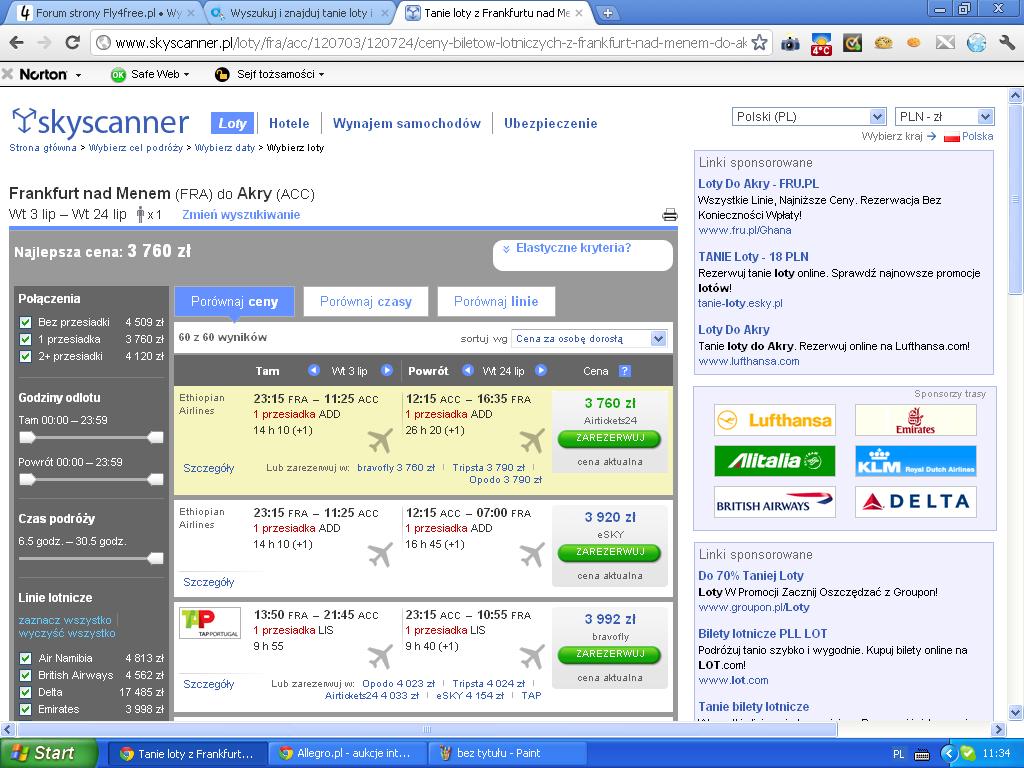
Task: Click the TAP Portugal airline logo
Action: [210, 622]
